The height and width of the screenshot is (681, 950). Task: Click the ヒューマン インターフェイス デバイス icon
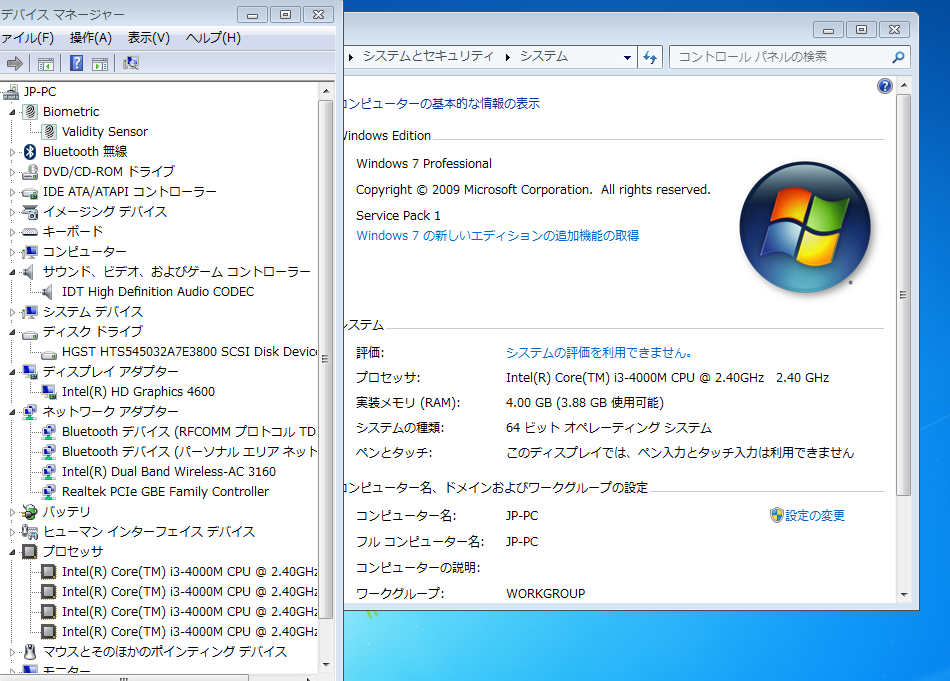[30, 532]
